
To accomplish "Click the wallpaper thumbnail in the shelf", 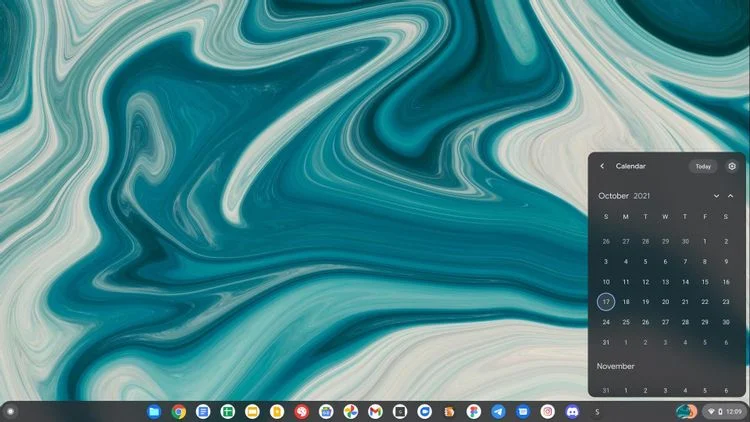I will [x=686, y=411].
